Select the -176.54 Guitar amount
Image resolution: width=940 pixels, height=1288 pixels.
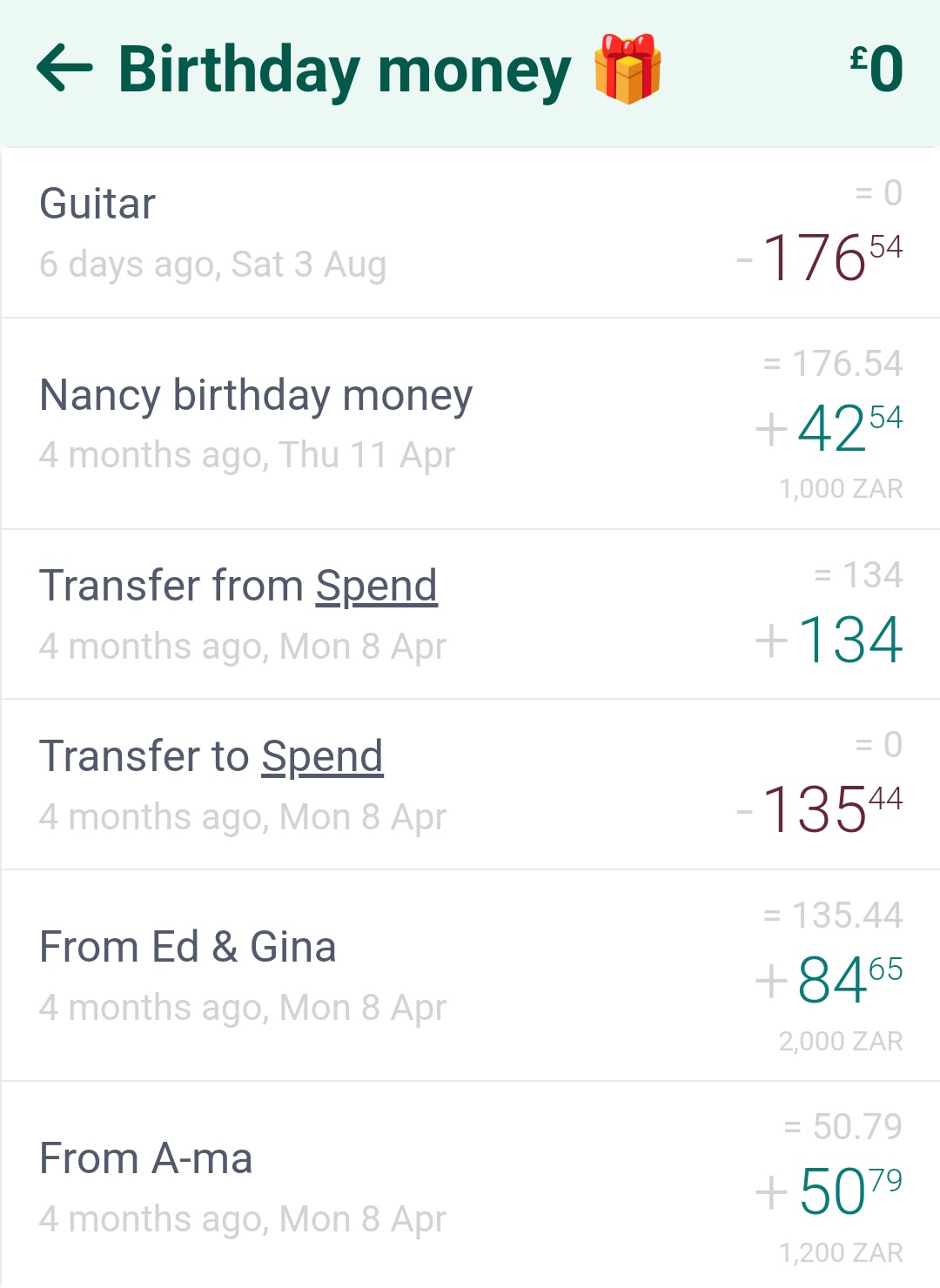(820, 258)
